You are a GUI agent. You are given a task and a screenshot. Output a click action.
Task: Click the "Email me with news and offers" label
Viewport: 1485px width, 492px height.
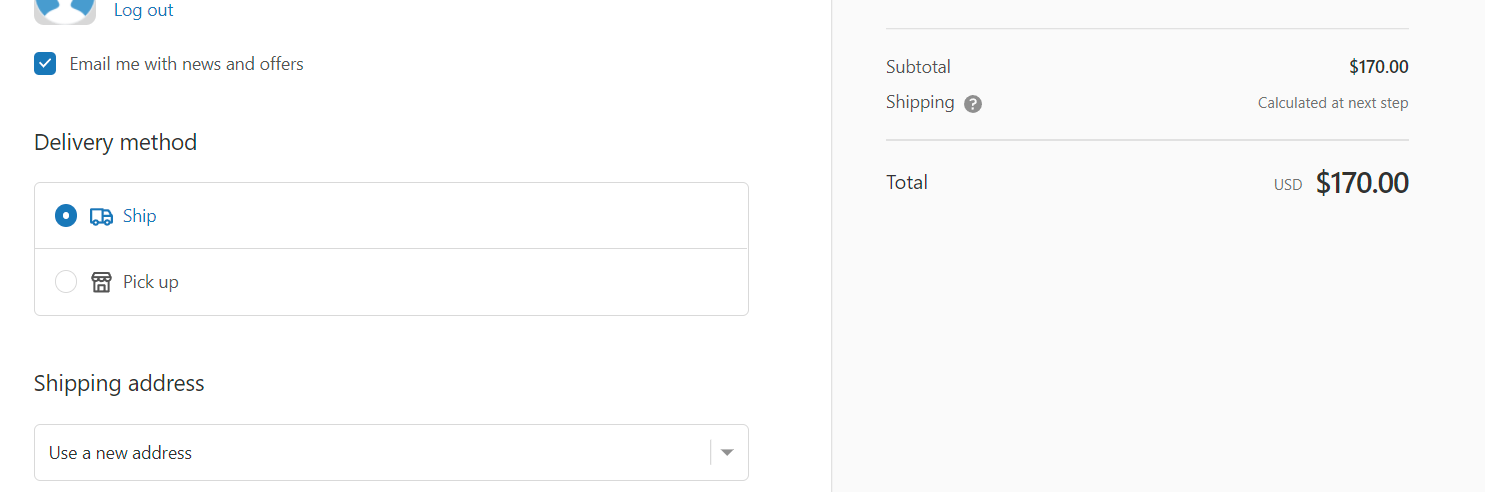coord(186,64)
